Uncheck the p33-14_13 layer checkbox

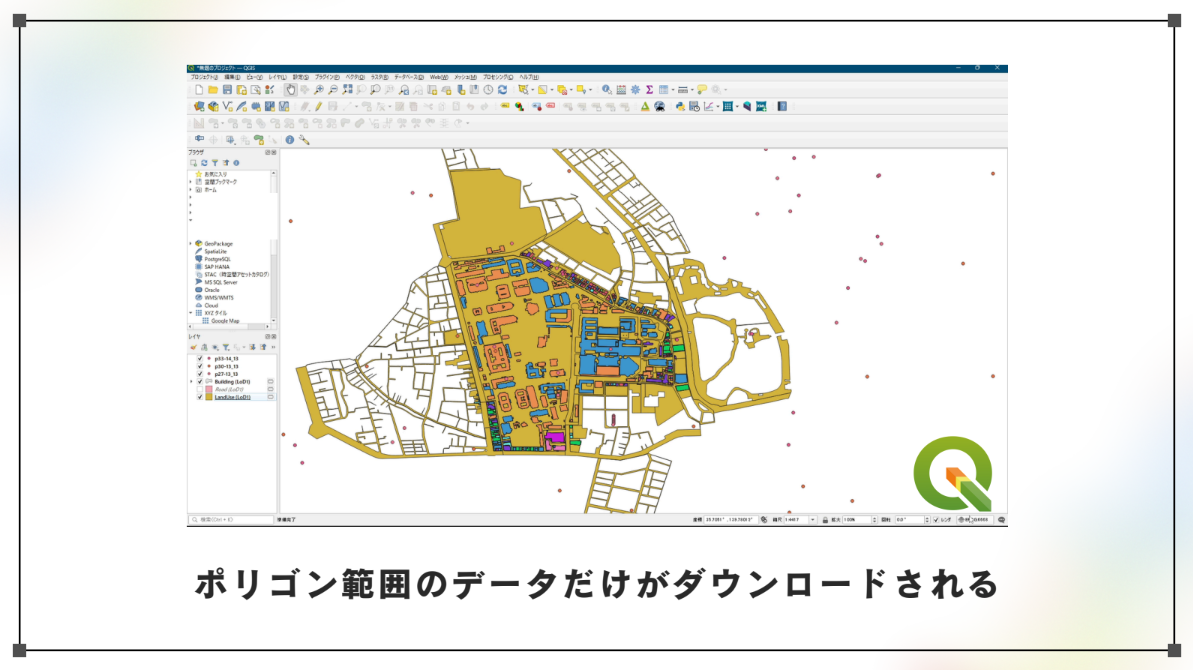click(200, 359)
